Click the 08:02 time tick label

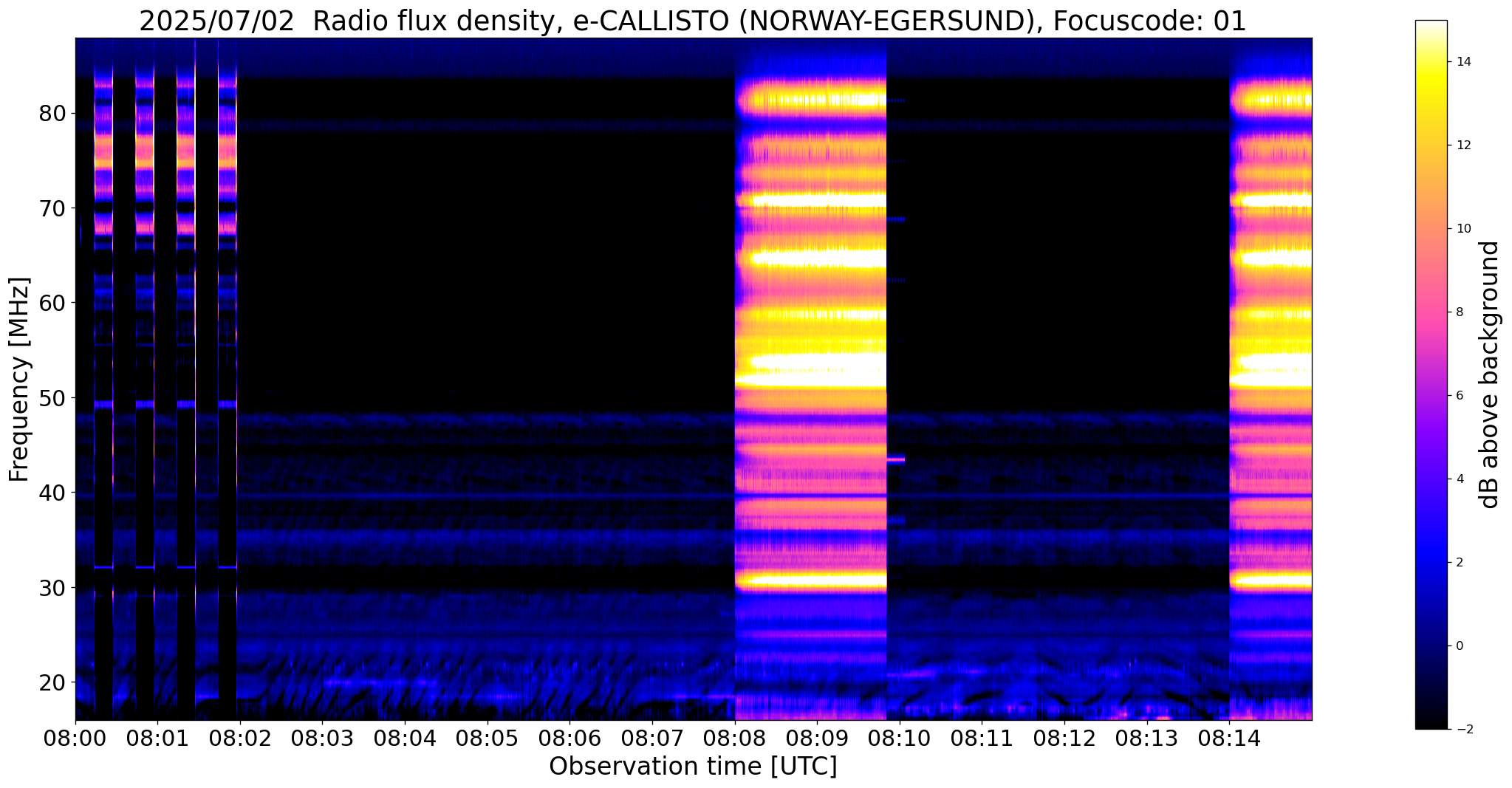tap(239, 737)
